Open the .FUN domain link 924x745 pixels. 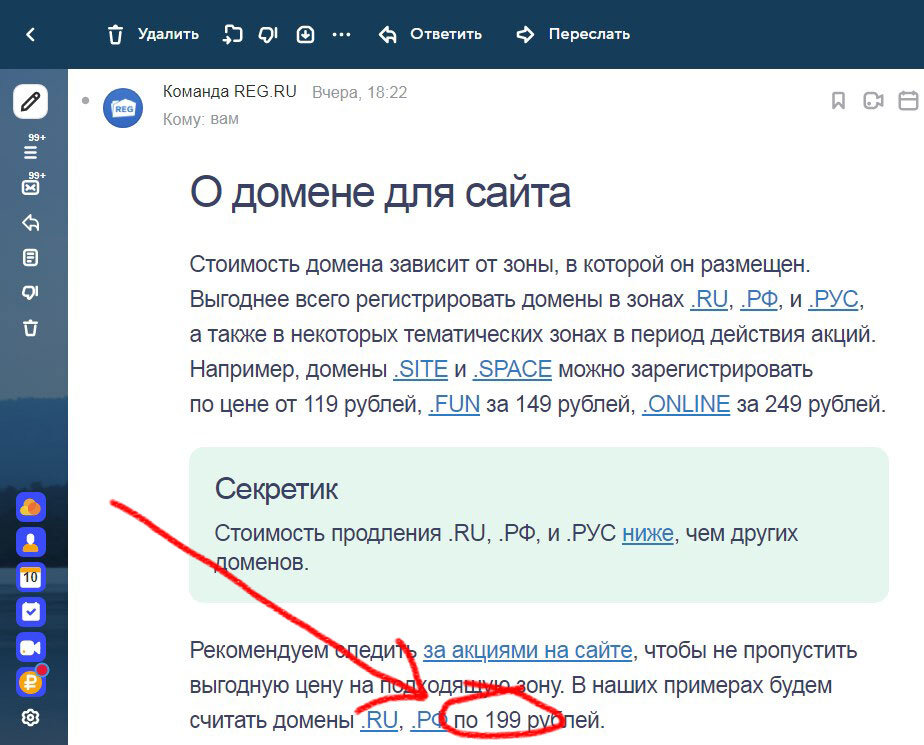[454, 404]
